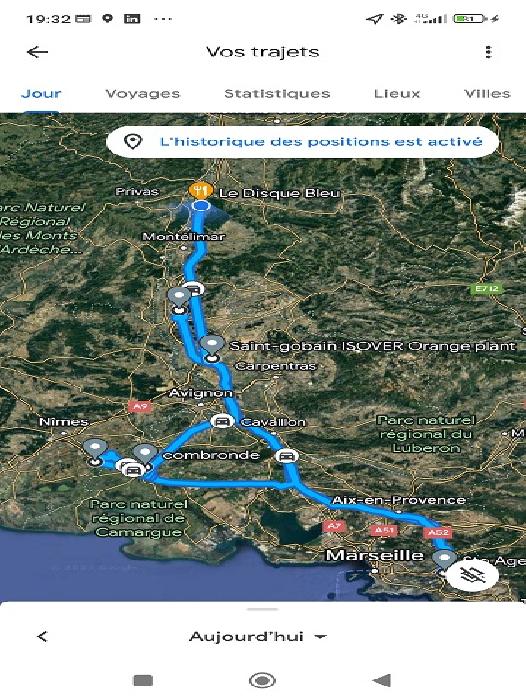
Task: Tap the blue current position dot
Action: point(201,206)
